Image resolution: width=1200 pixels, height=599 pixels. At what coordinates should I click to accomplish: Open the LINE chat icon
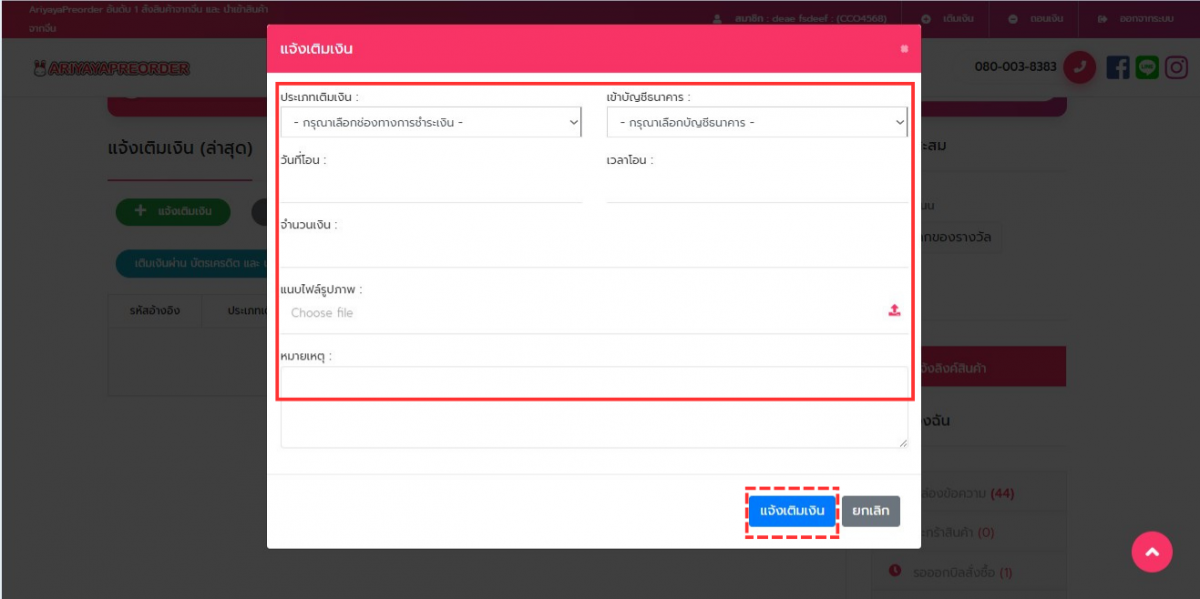tap(1147, 67)
